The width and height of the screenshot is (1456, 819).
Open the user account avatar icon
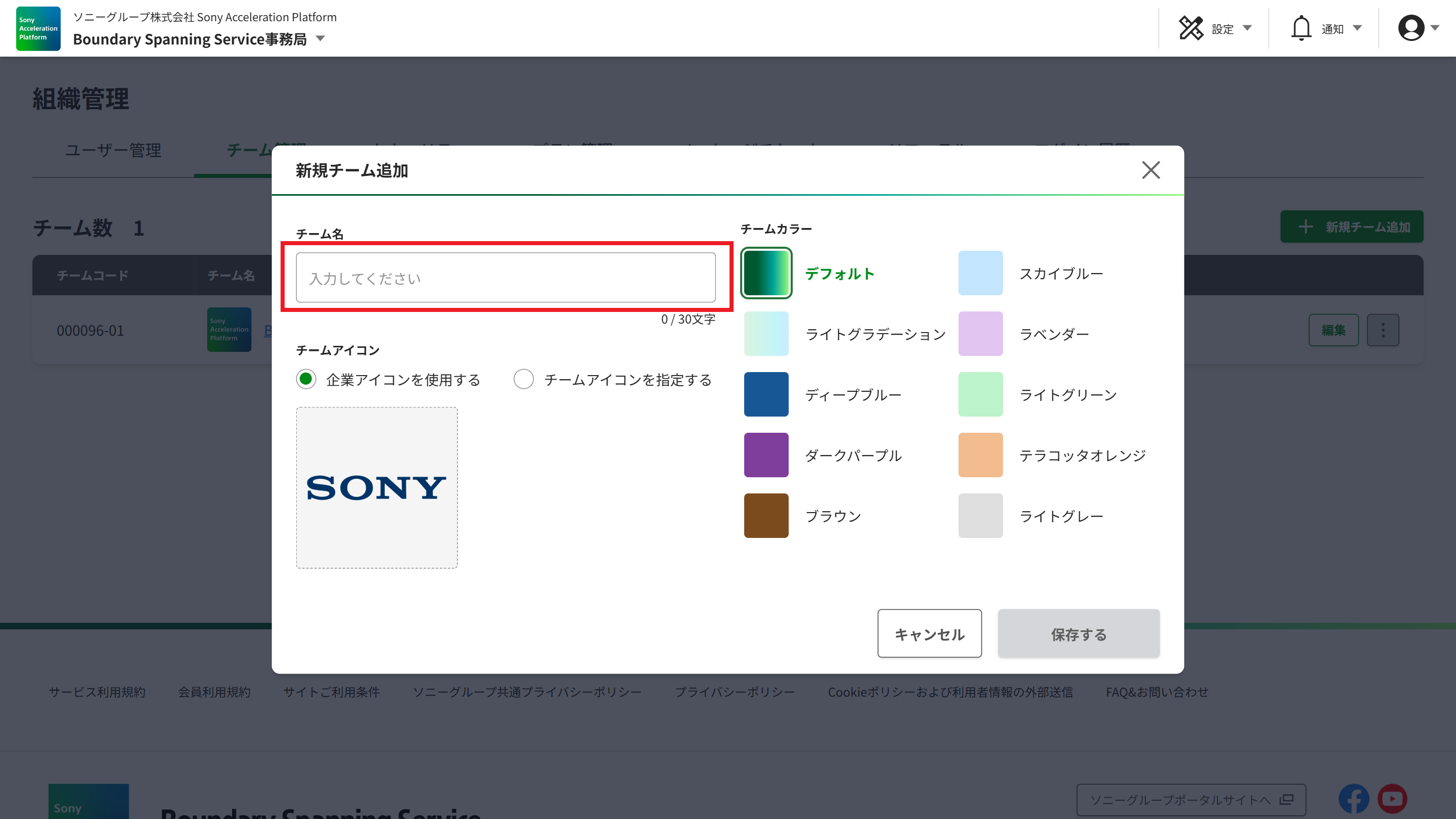(x=1411, y=28)
